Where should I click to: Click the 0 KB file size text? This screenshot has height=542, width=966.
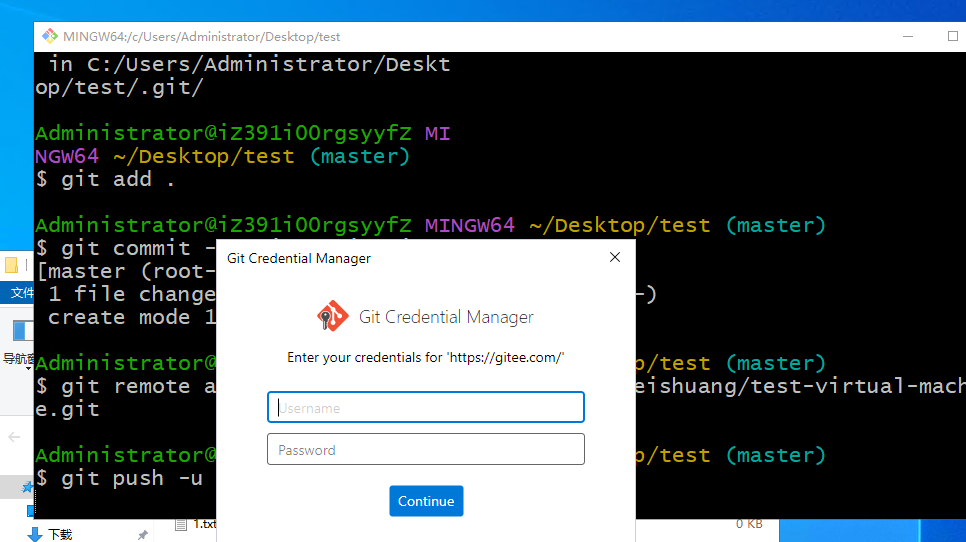pyautogui.click(x=749, y=524)
